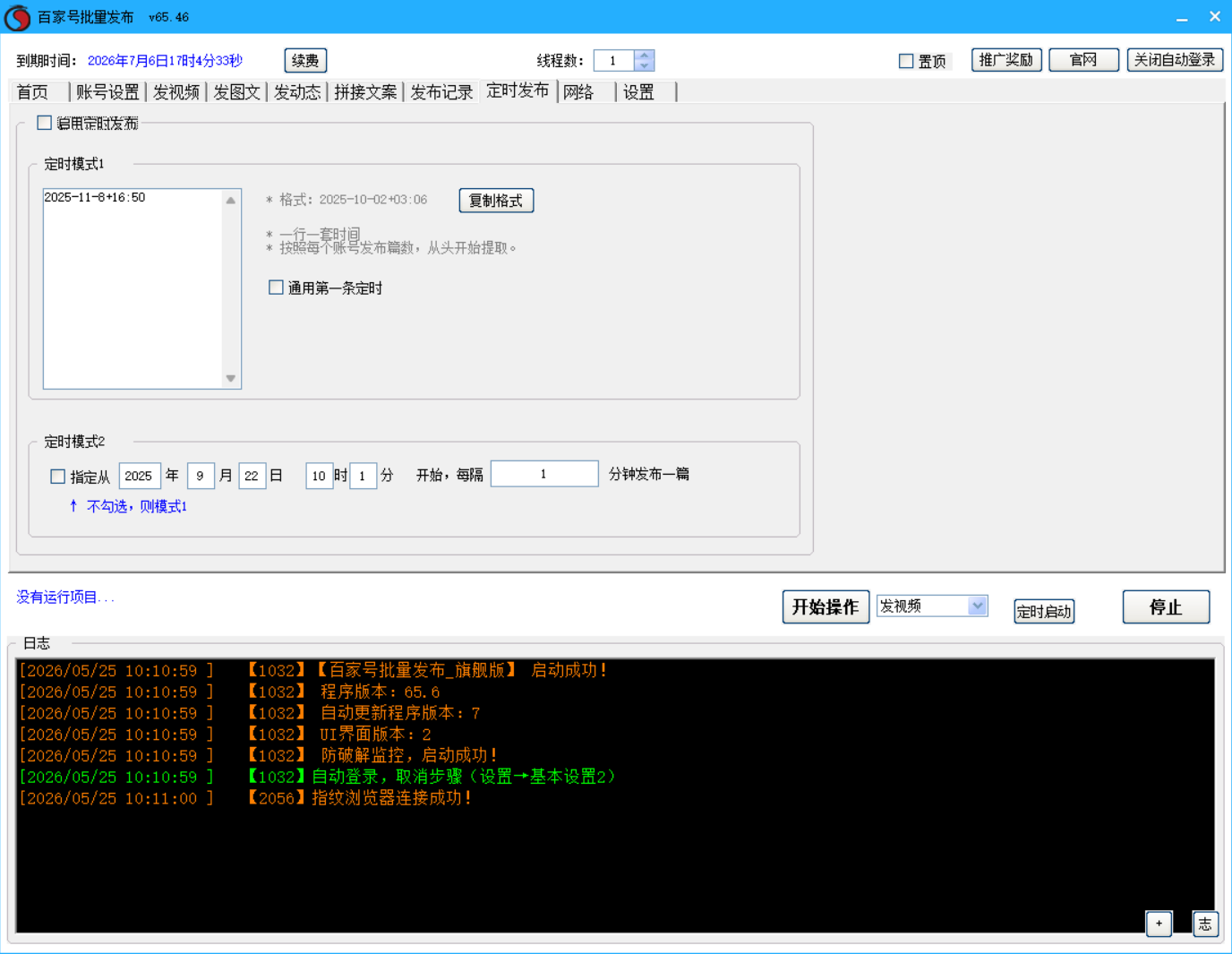Tick the '指定从' checkbox in mode 2
The image size is (1232, 954).
click(57, 477)
